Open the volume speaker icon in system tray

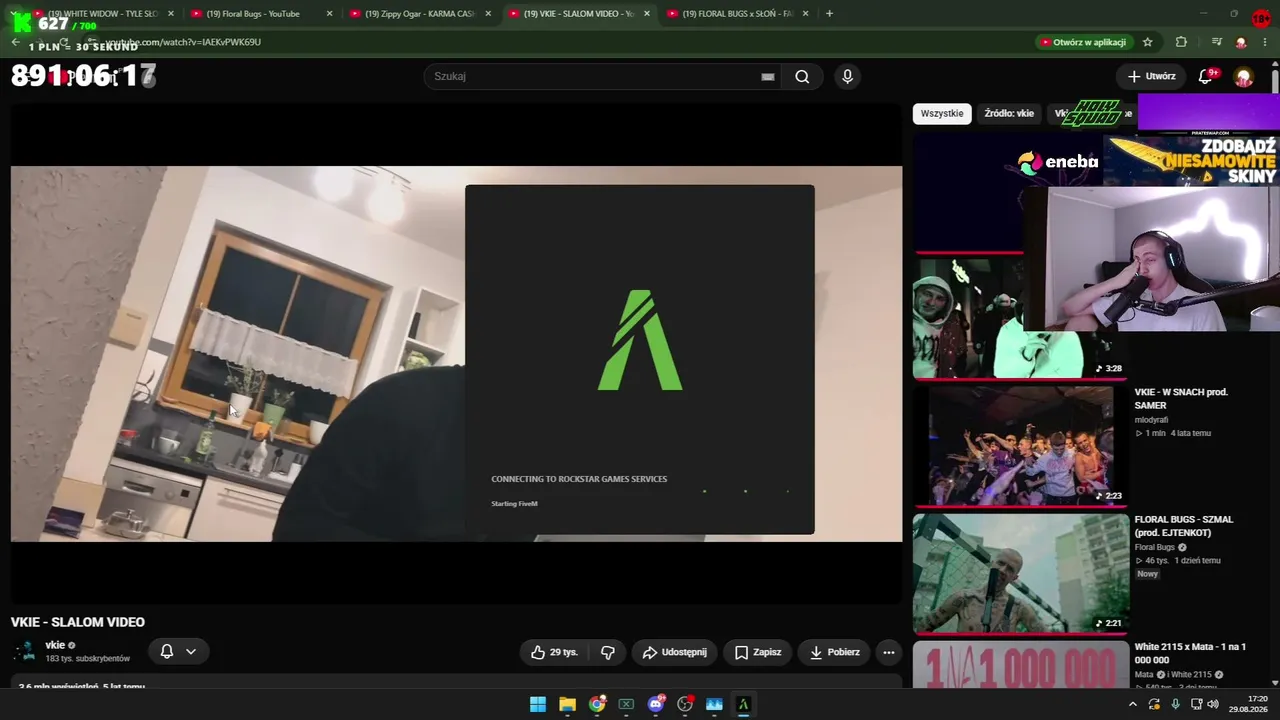pos(1213,704)
